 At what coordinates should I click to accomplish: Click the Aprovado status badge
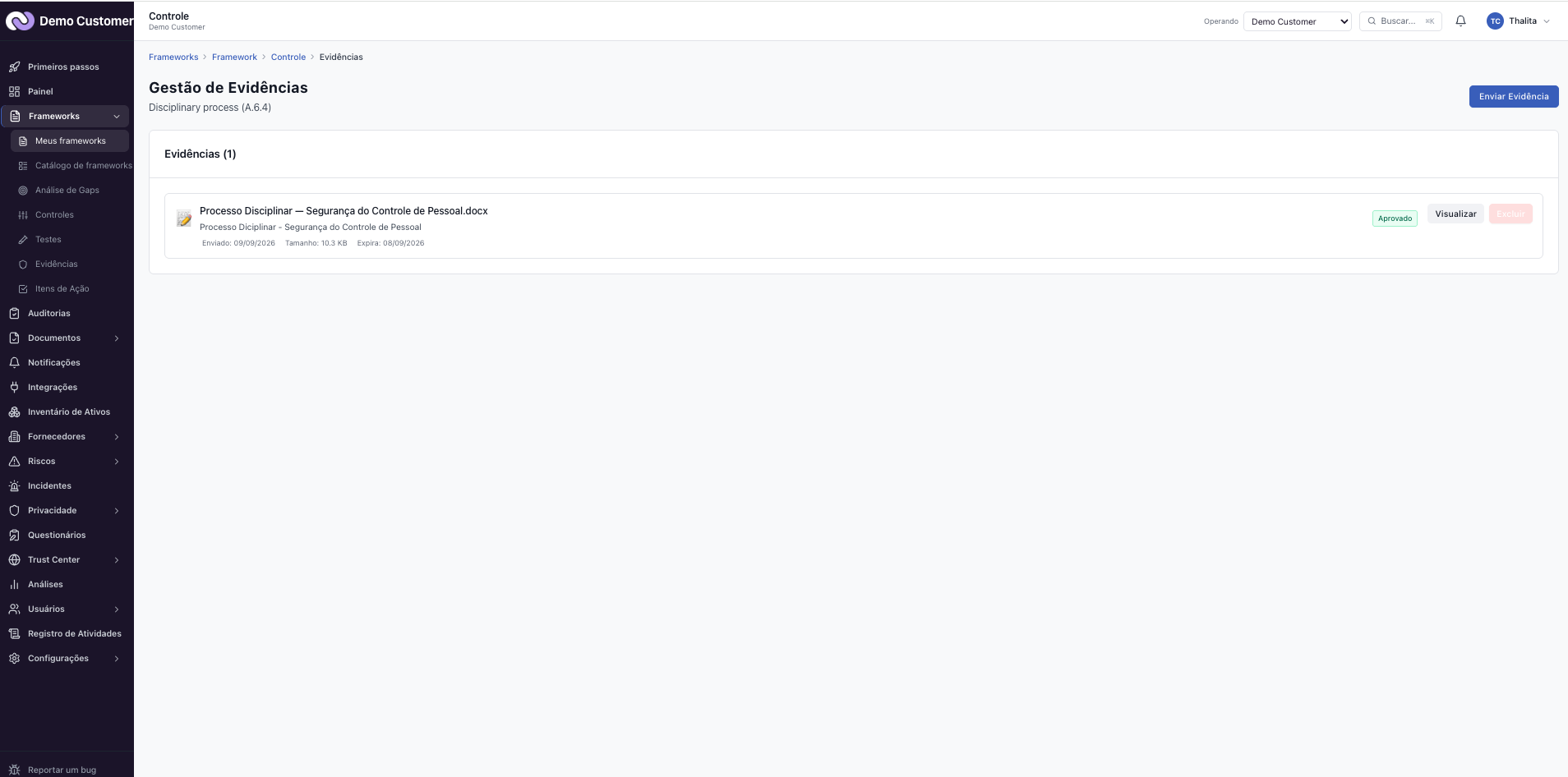[x=1395, y=218]
